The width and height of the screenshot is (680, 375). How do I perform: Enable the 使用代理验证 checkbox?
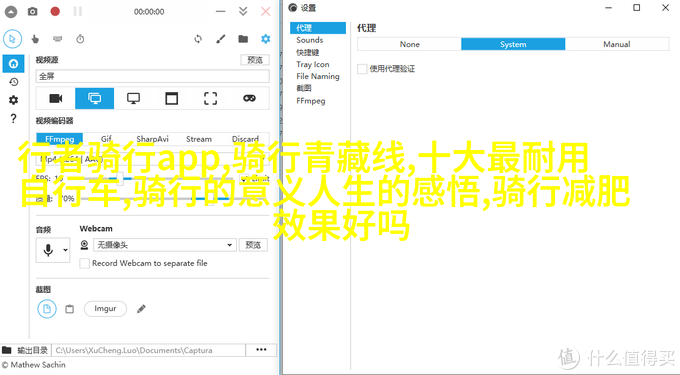point(362,68)
